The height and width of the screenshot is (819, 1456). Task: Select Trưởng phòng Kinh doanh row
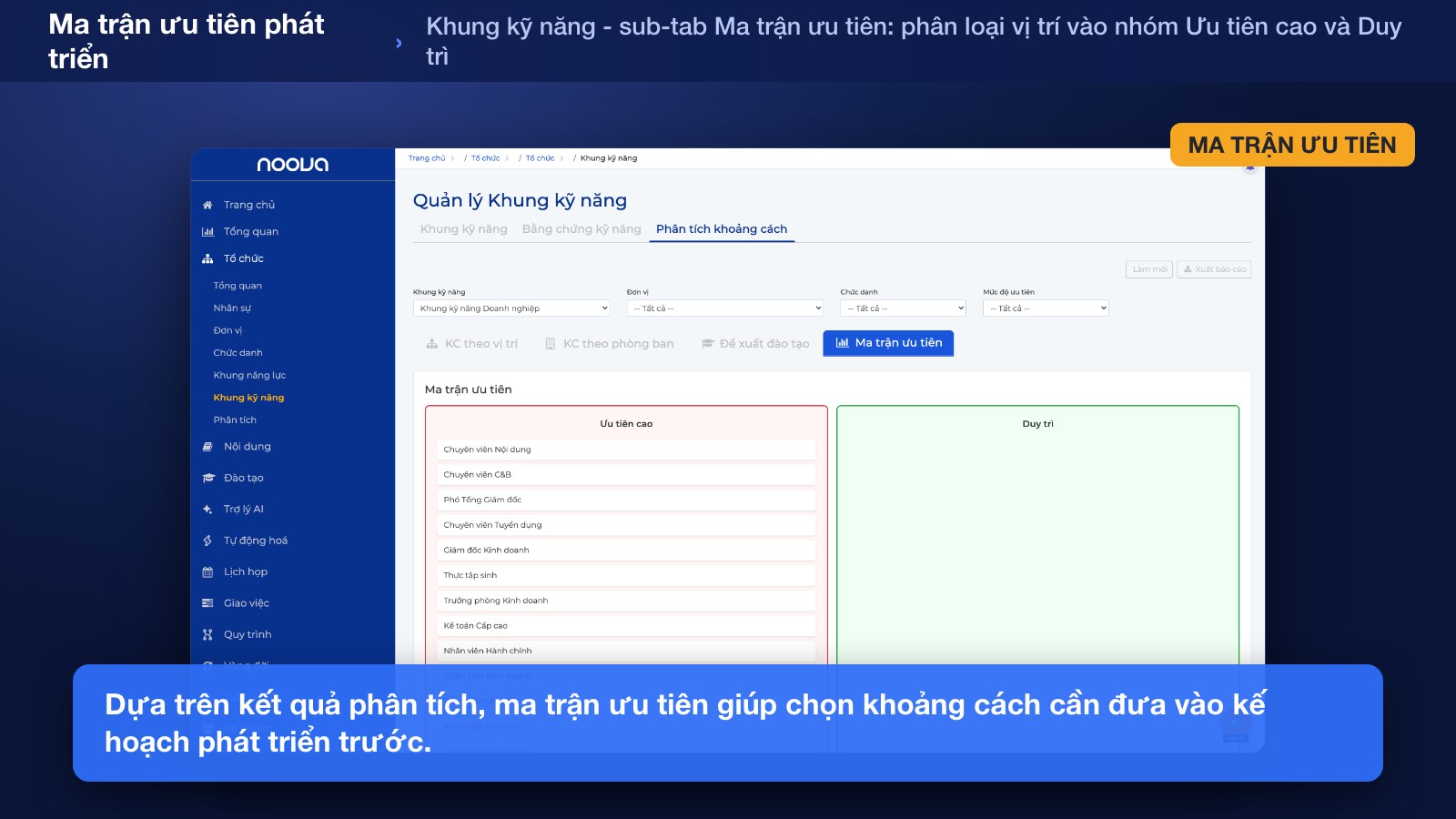click(x=626, y=601)
